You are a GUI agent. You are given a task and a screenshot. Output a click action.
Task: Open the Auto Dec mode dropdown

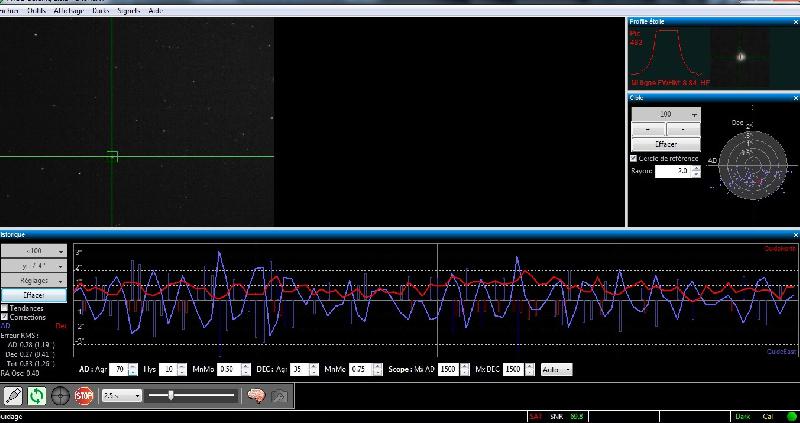click(557, 369)
